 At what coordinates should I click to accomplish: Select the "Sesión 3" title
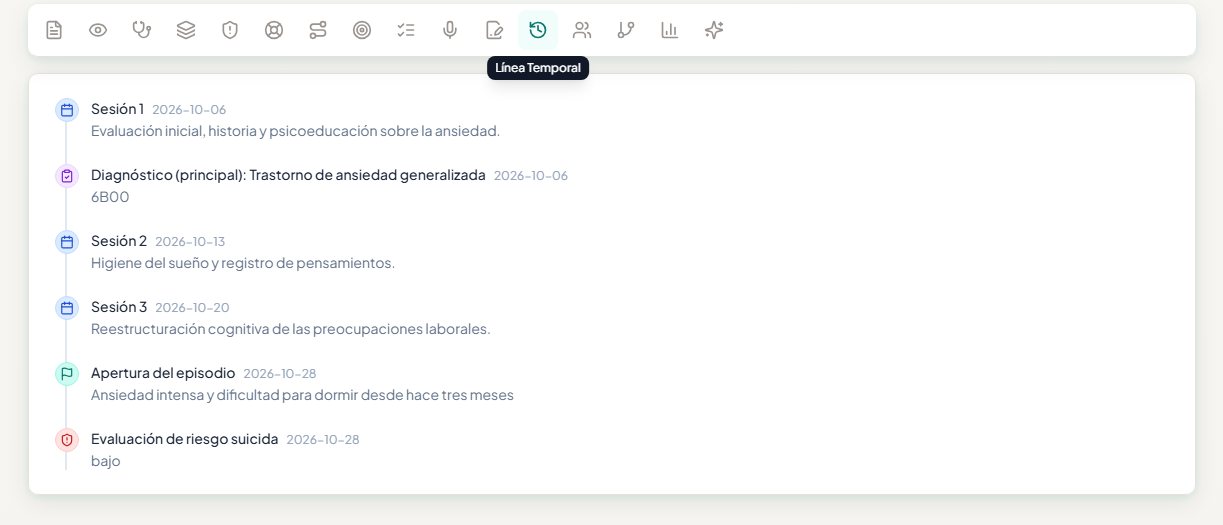[119, 307]
